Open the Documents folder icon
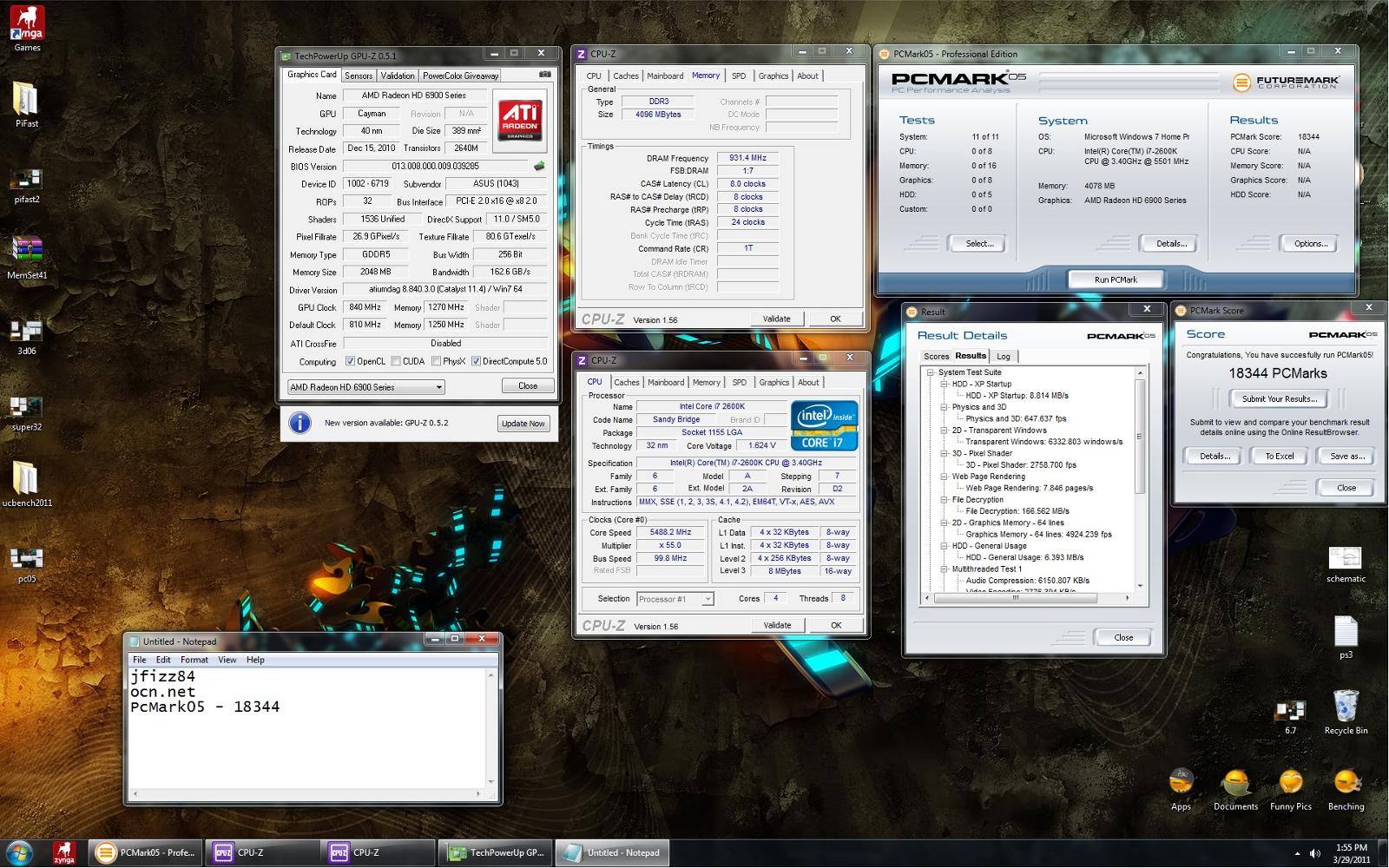This screenshot has width=1389, height=868. click(1235, 788)
